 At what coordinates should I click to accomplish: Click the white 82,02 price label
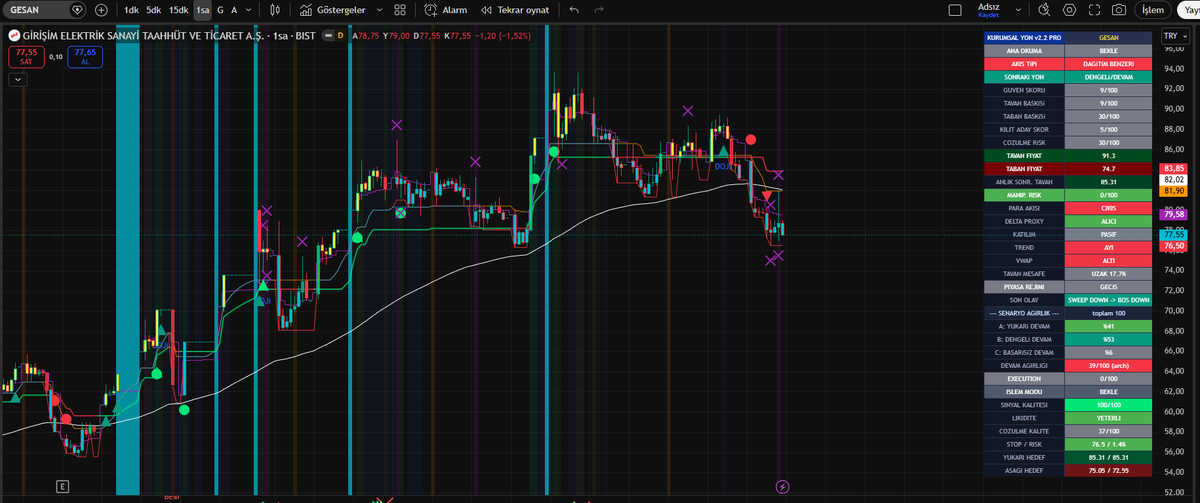(x=1173, y=179)
